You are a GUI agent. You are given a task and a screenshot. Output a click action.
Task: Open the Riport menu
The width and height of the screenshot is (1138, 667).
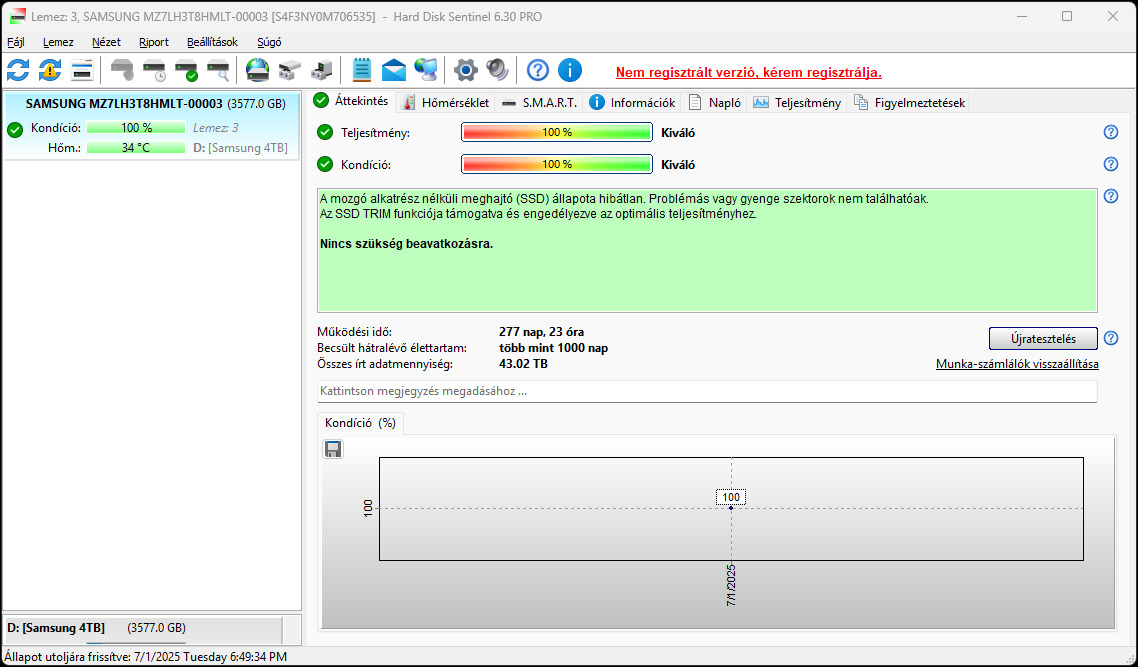(154, 42)
